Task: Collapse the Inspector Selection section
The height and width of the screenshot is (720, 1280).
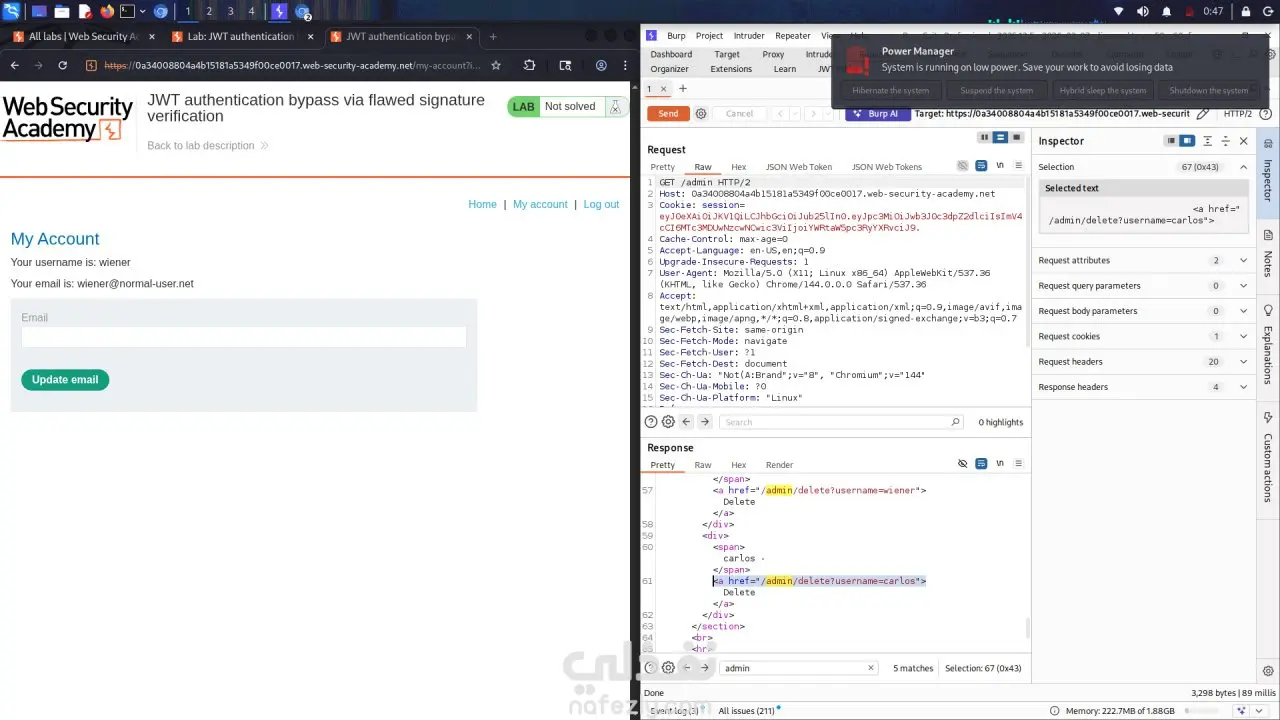Action: click(1244, 167)
